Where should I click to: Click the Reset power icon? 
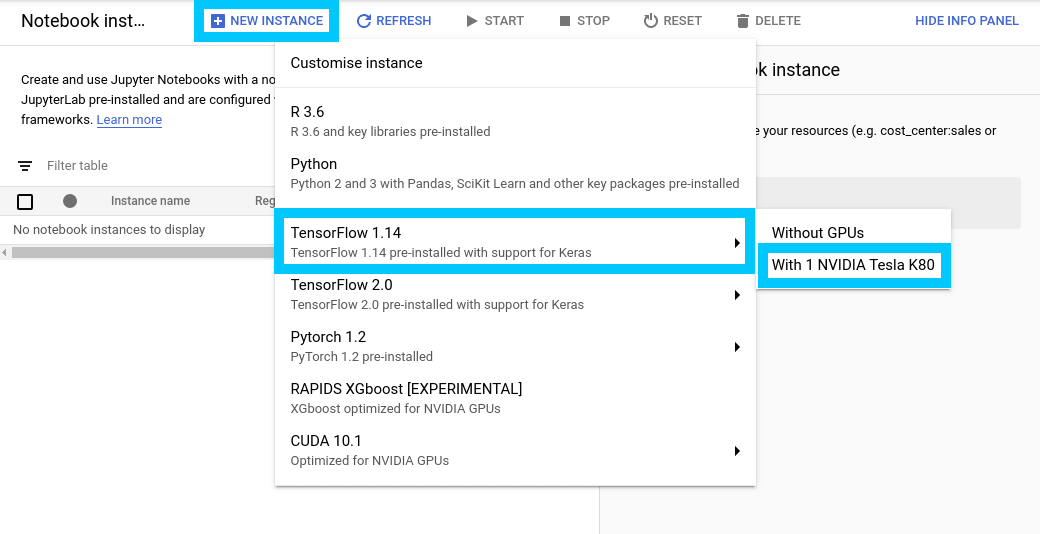pos(651,21)
